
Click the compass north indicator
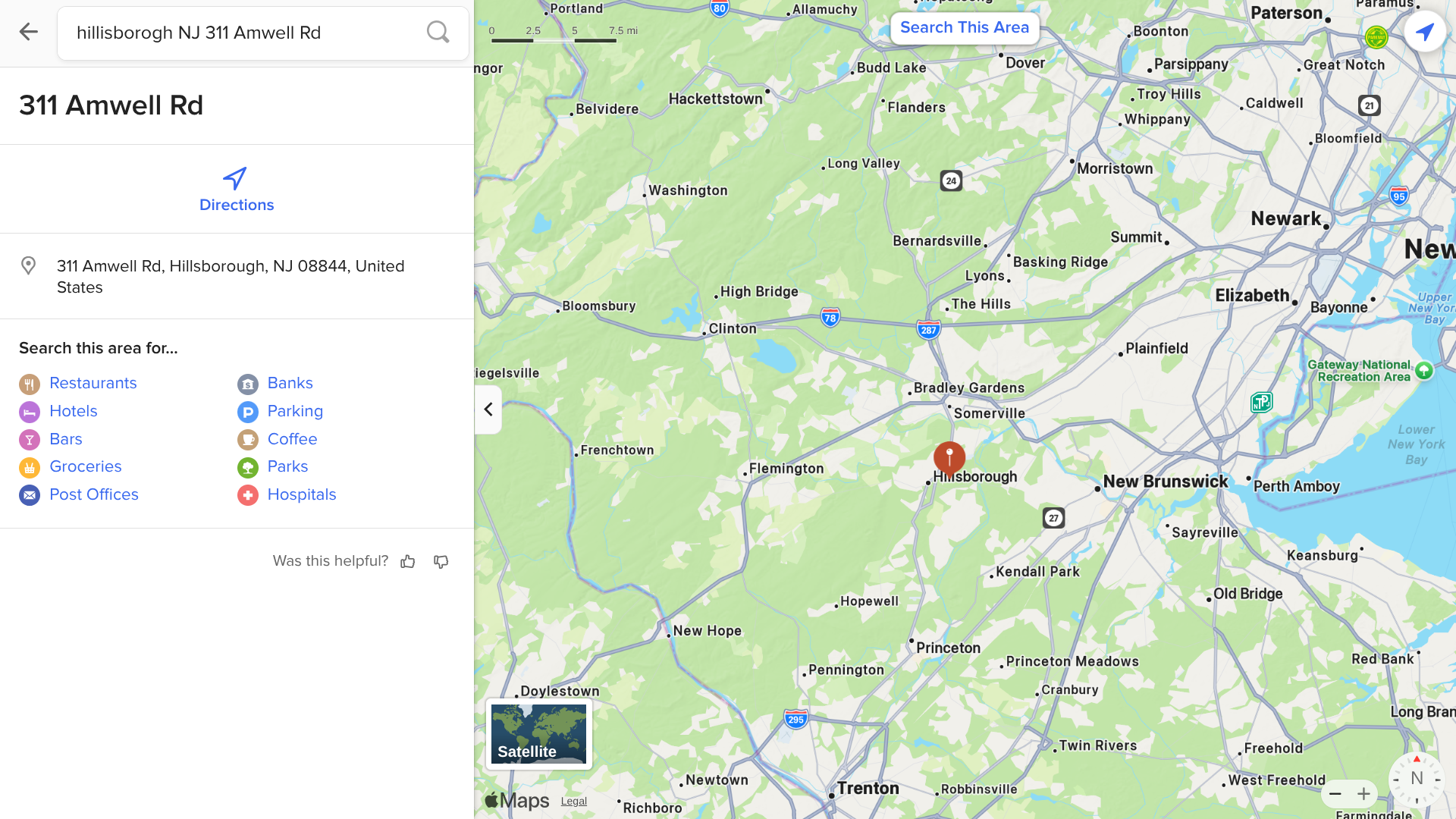[x=1416, y=779]
